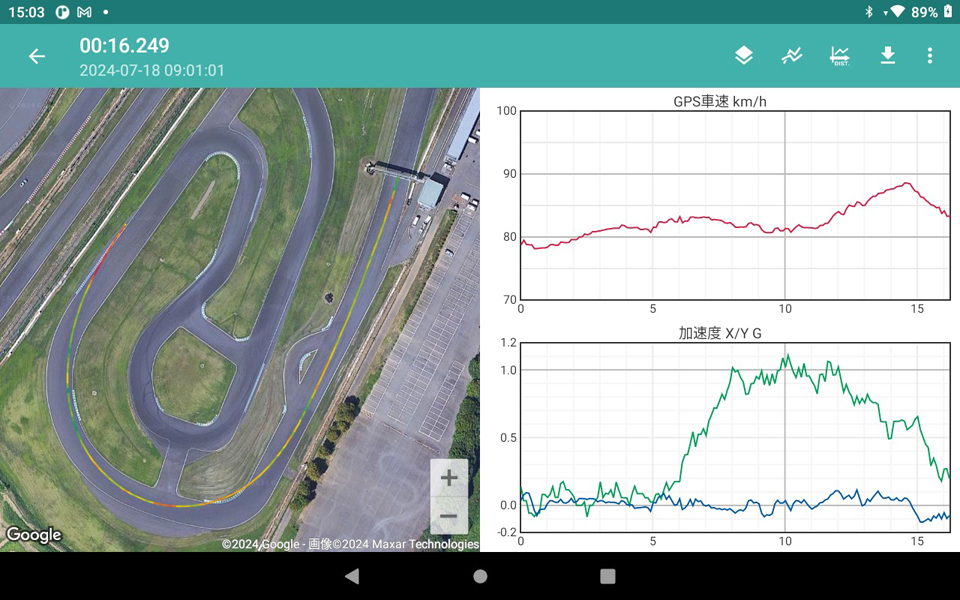The image size is (960, 600).
Task: Tap the battery icon in status bar
Action: 948,12
